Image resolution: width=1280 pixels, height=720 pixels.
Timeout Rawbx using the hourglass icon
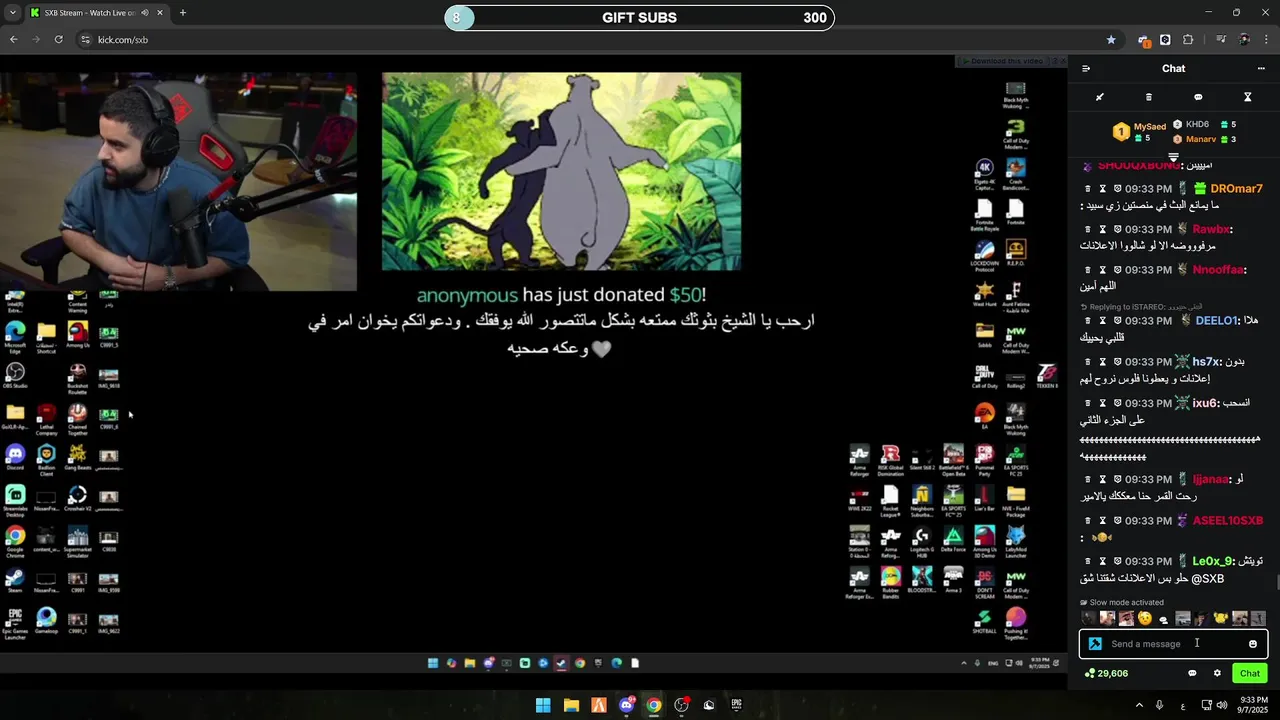pyautogui.click(x=1103, y=229)
